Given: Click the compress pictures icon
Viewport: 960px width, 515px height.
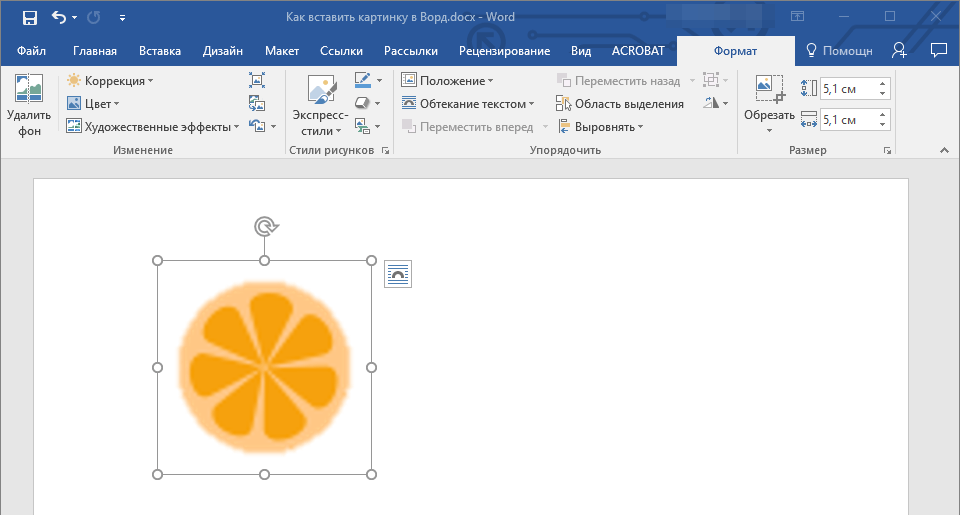Looking at the screenshot, I should coord(257,81).
